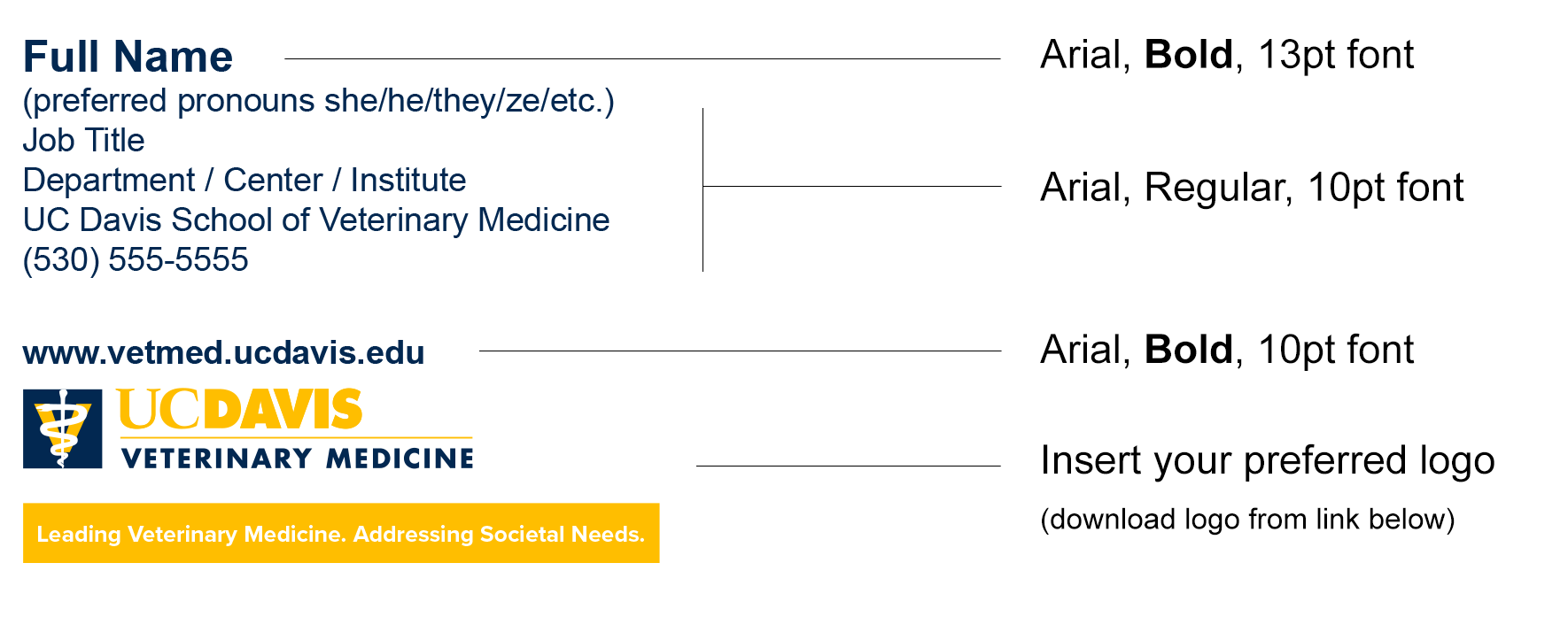Open the www.vetmed.ucdavis.edu link

point(223,352)
